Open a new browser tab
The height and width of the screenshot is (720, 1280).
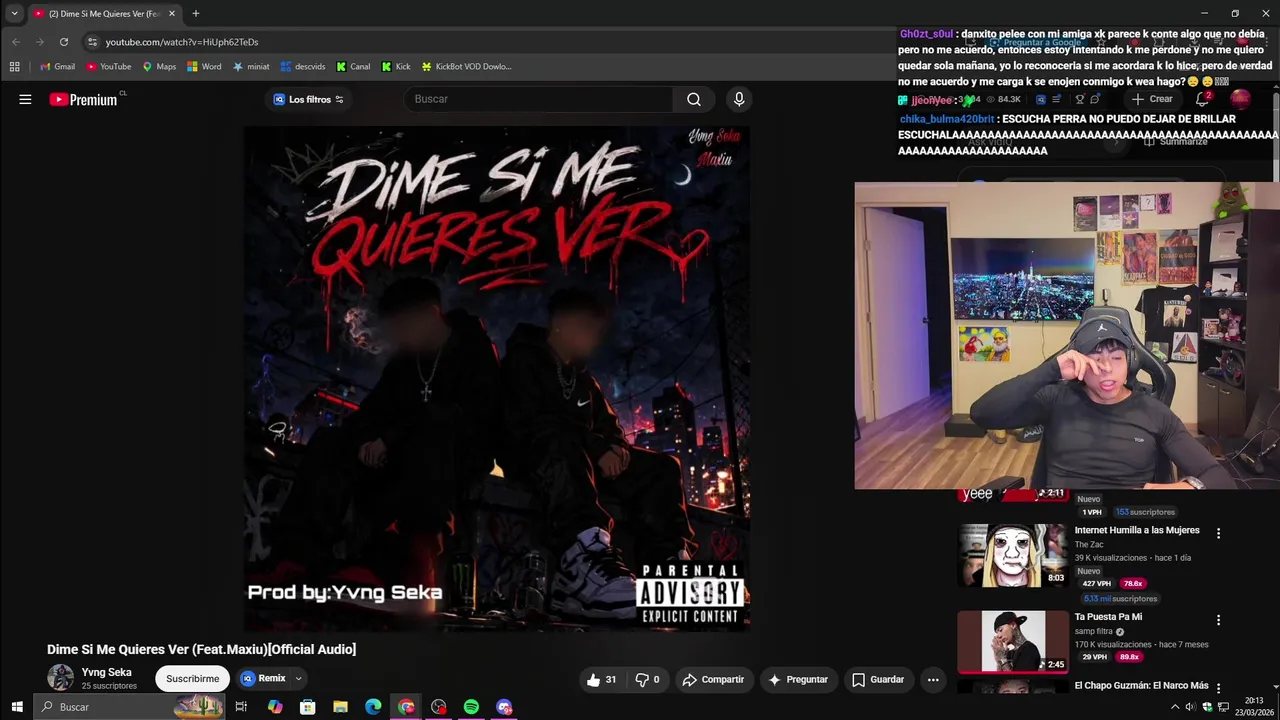[x=196, y=14]
